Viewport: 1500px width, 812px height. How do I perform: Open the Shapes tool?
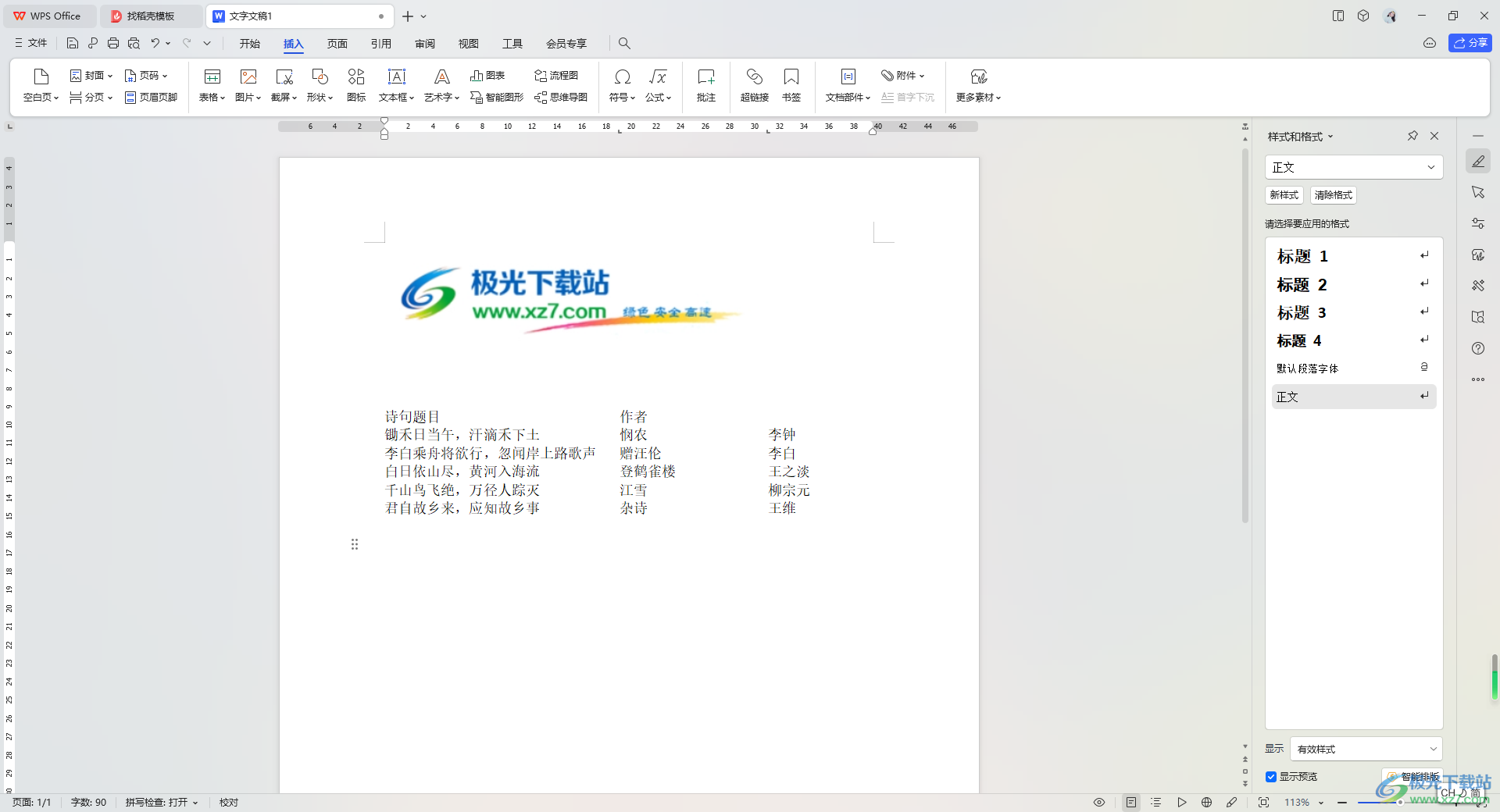coord(320,85)
